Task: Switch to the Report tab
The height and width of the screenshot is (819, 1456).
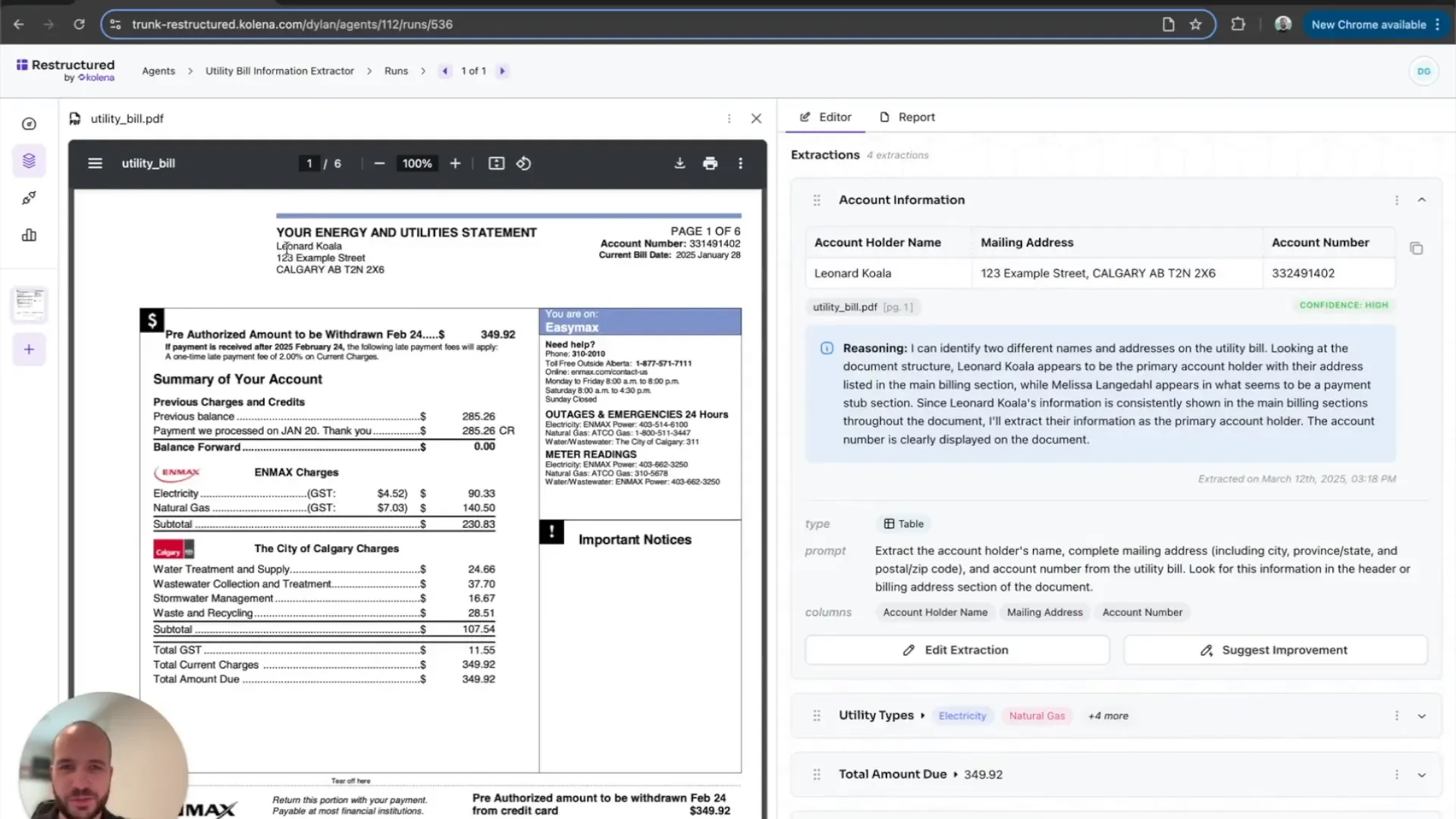Action: pos(907,117)
